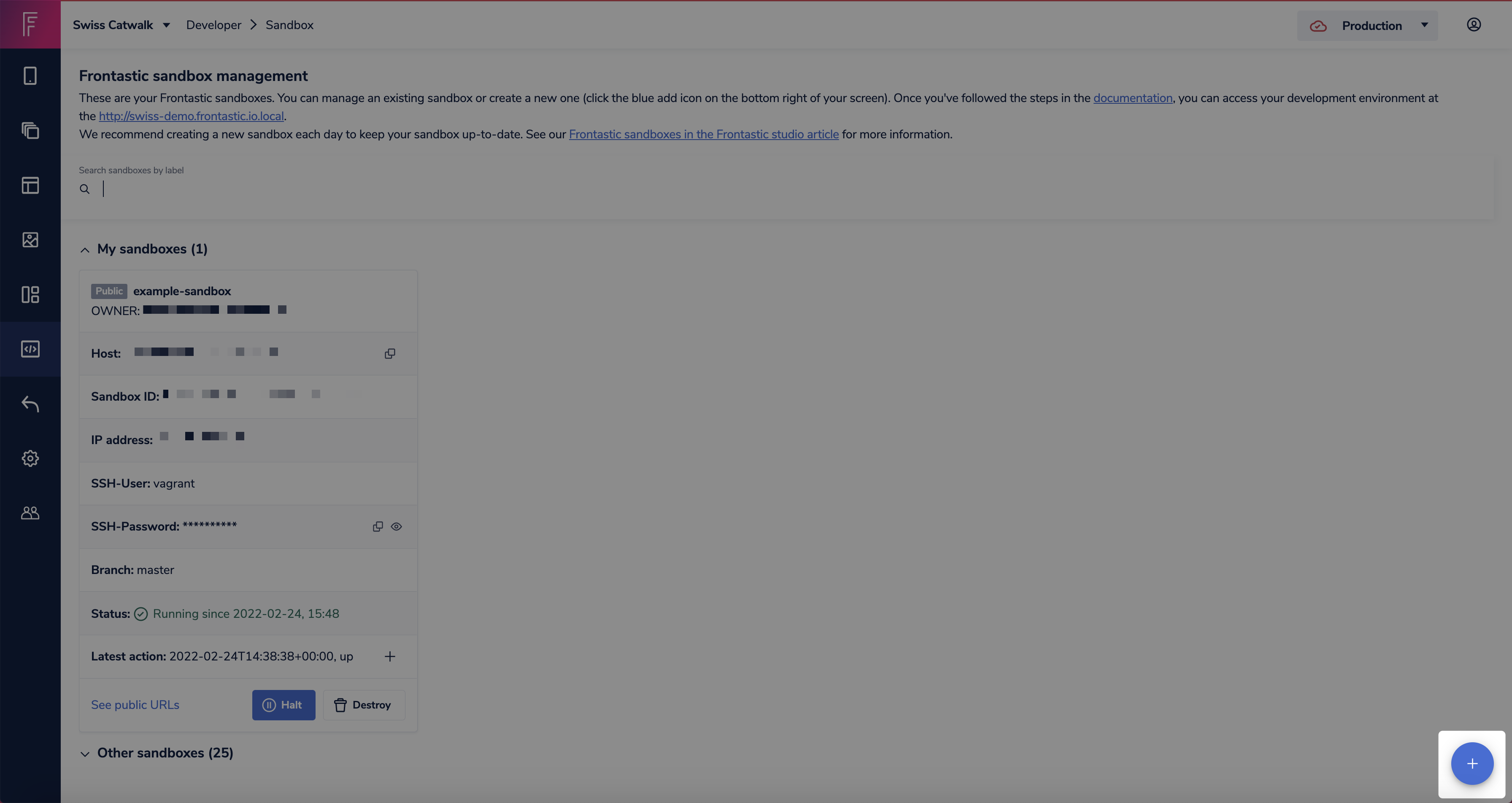
Task: Open the layout template icon in sidebar
Action: [x=30, y=185]
